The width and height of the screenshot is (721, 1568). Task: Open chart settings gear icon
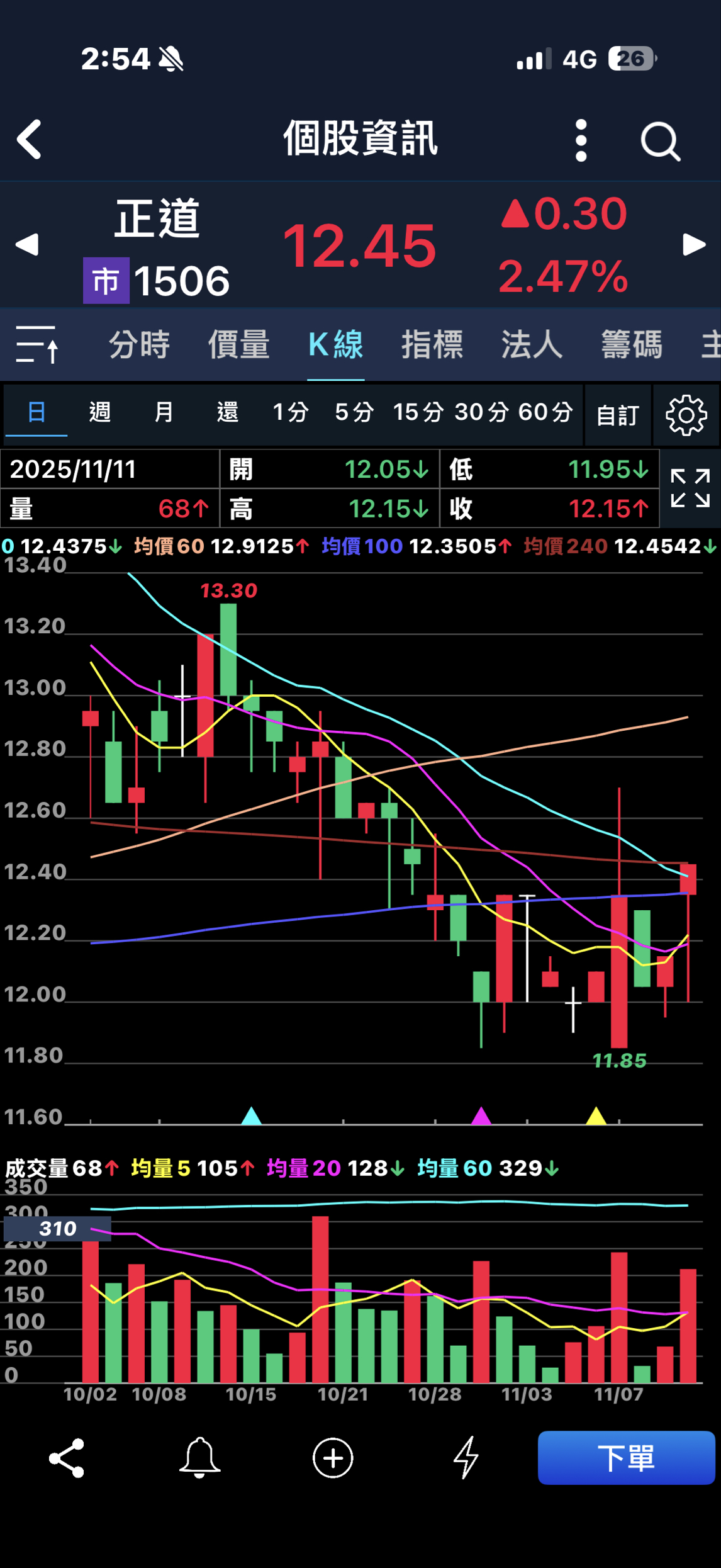coord(686,415)
